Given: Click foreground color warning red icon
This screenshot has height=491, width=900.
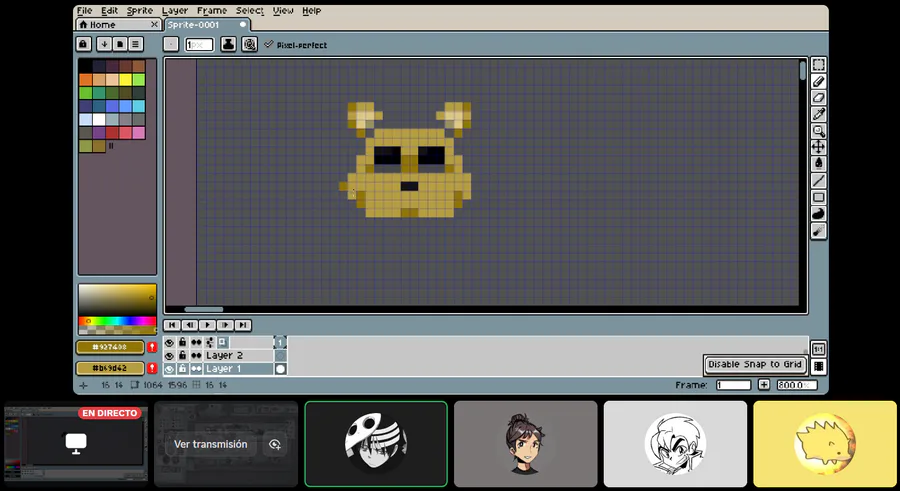Looking at the screenshot, I should pos(152,347).
